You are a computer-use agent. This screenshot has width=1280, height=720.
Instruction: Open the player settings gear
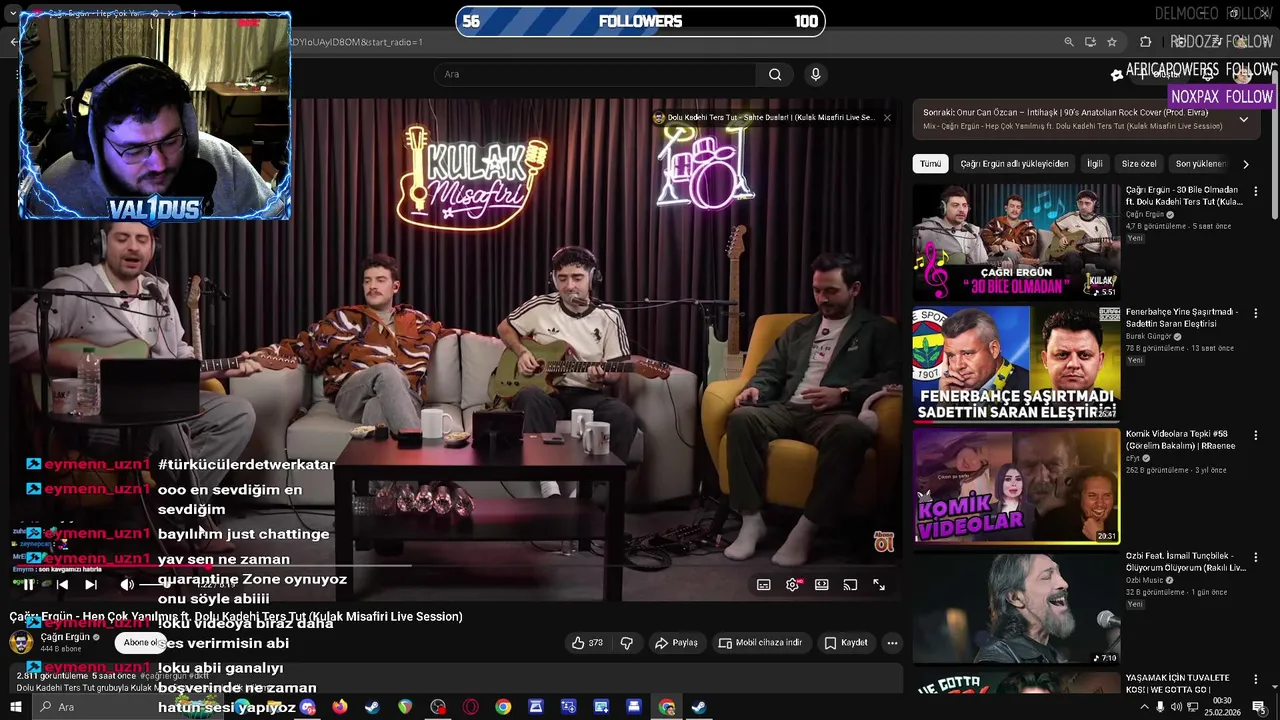pyautogui.click(x=793, y=585)
